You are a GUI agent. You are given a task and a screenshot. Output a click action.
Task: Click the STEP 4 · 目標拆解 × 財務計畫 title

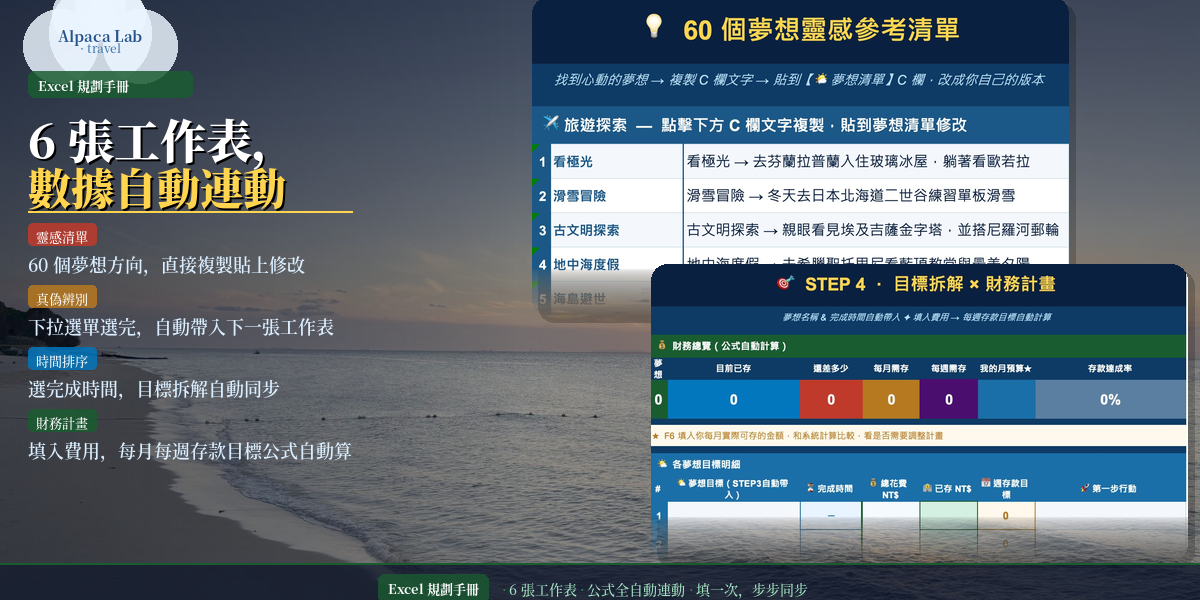pos(930,285)
